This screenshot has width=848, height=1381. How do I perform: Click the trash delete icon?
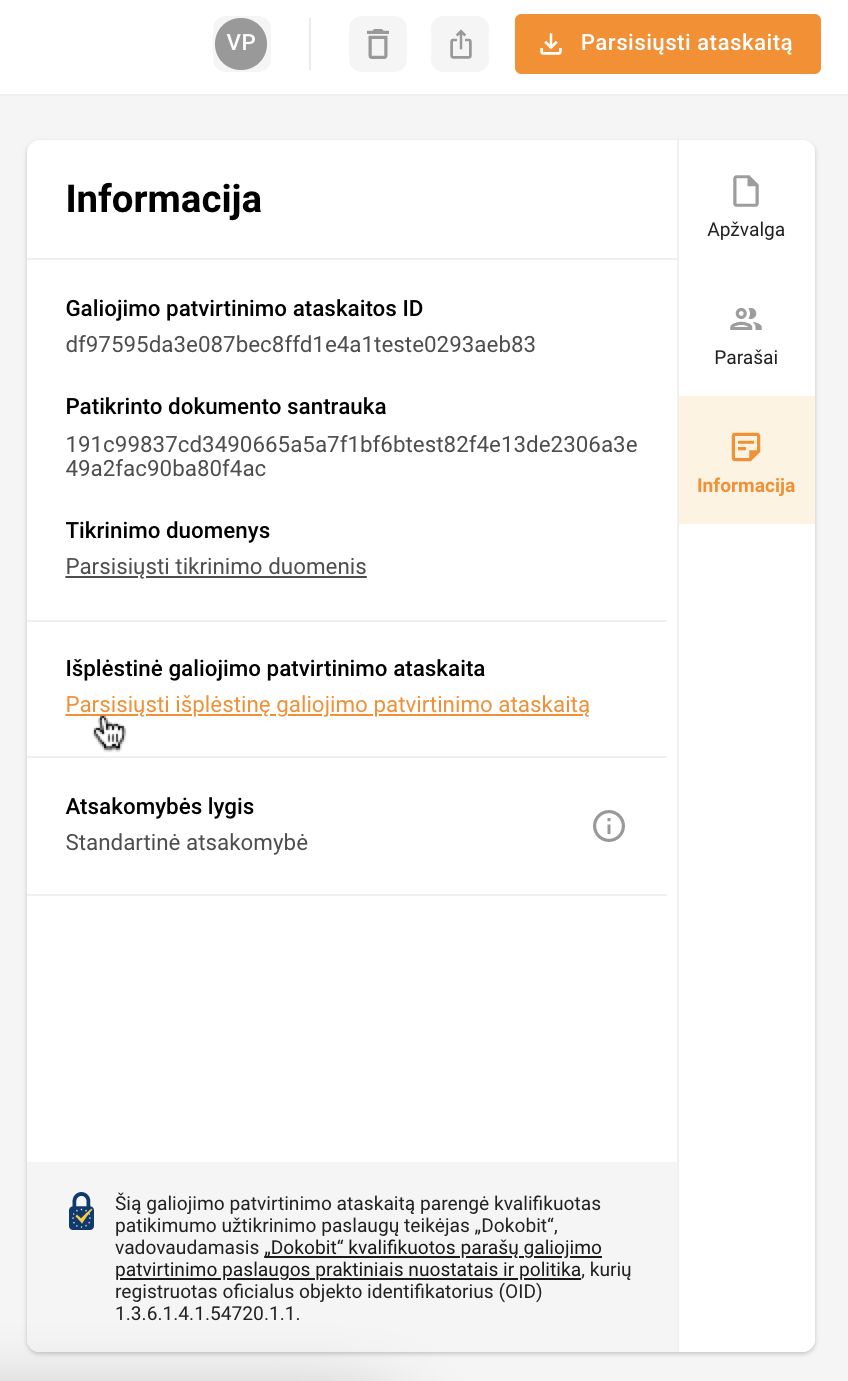(378, 44)
